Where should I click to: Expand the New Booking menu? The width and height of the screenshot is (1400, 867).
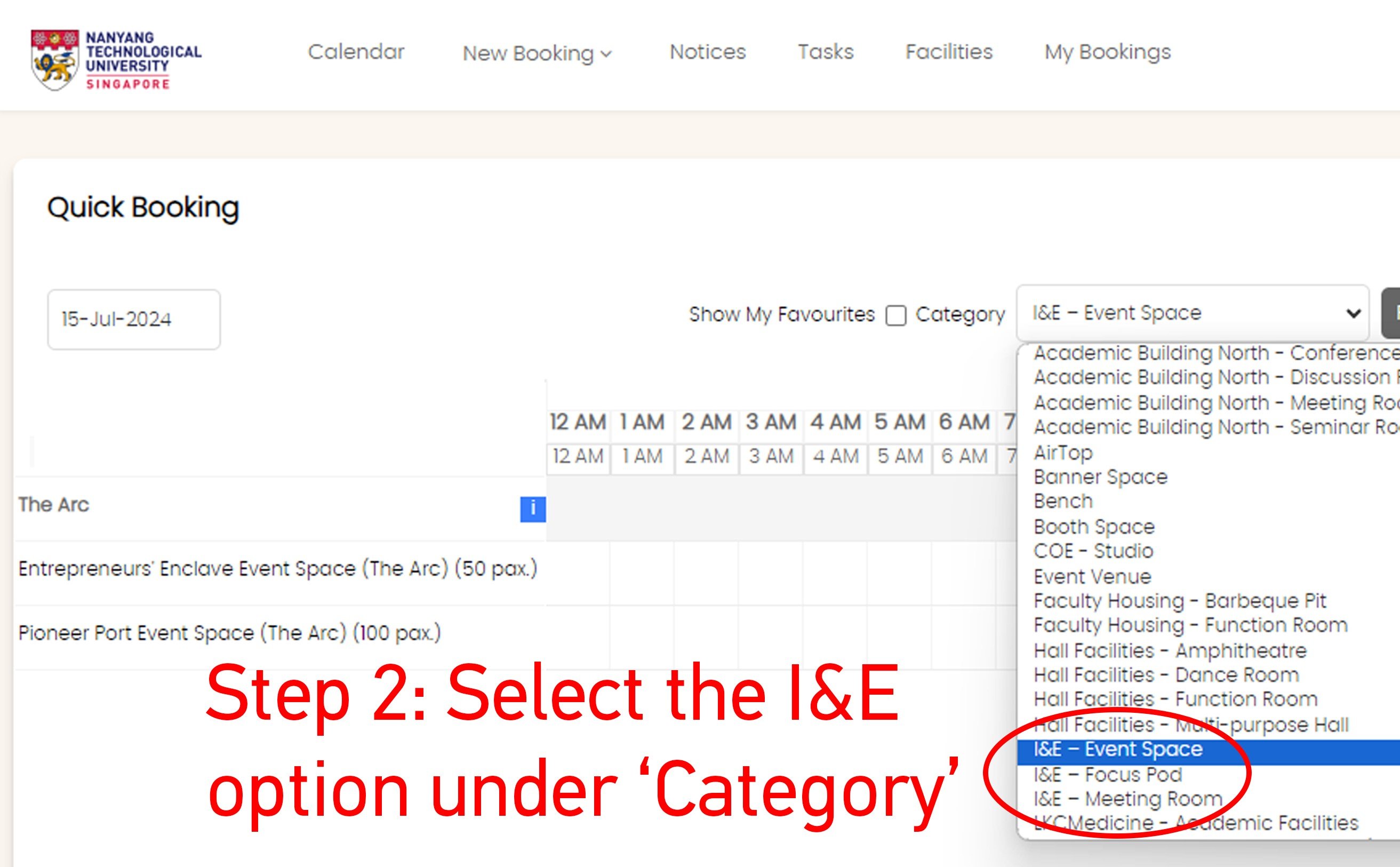(x=537, y=53)
